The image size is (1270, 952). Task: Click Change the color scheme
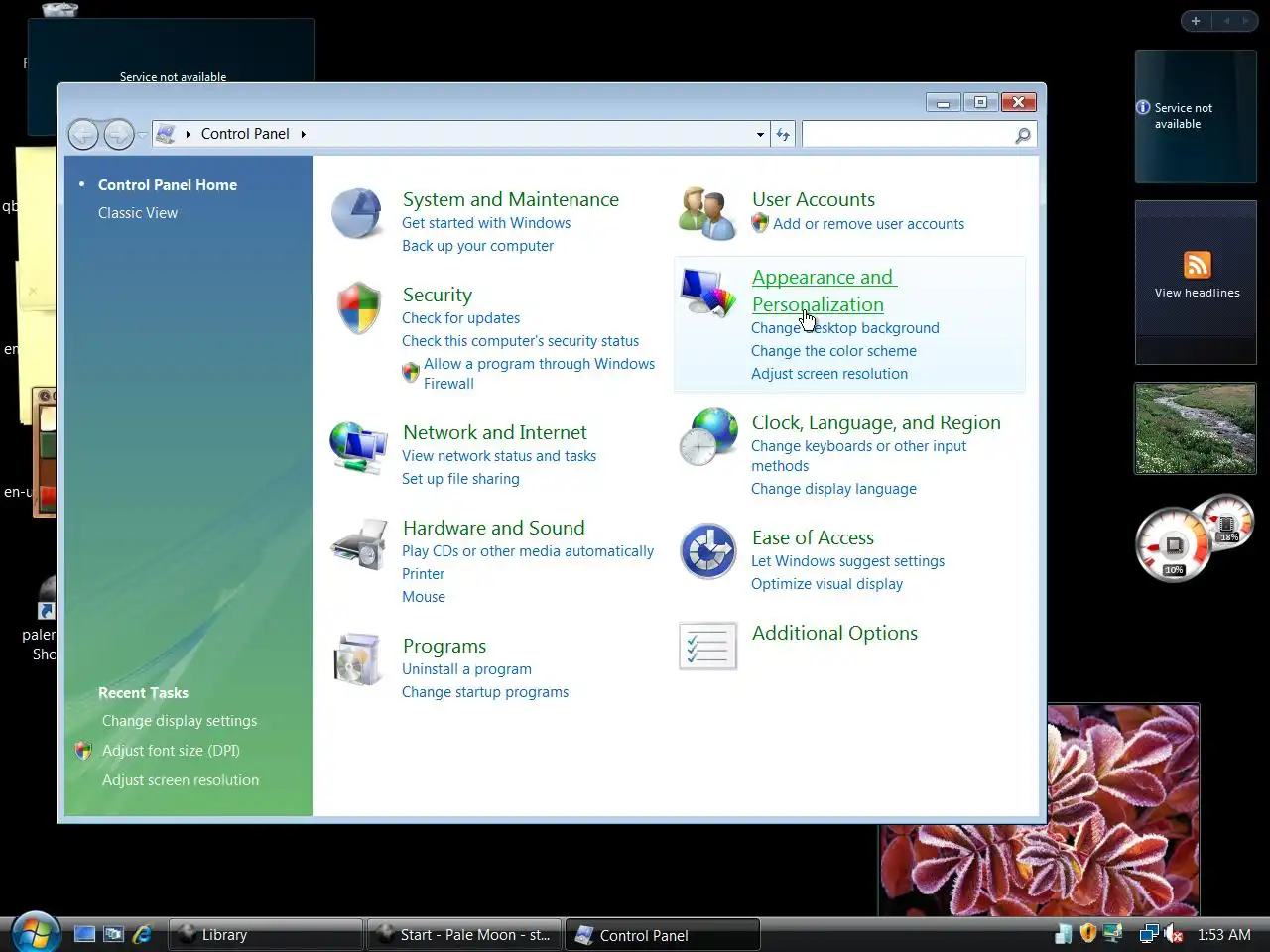pyautogui.click(x=833, y=351)
